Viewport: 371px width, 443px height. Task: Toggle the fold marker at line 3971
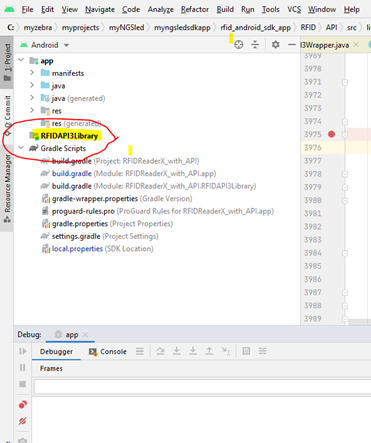[345, 82]
